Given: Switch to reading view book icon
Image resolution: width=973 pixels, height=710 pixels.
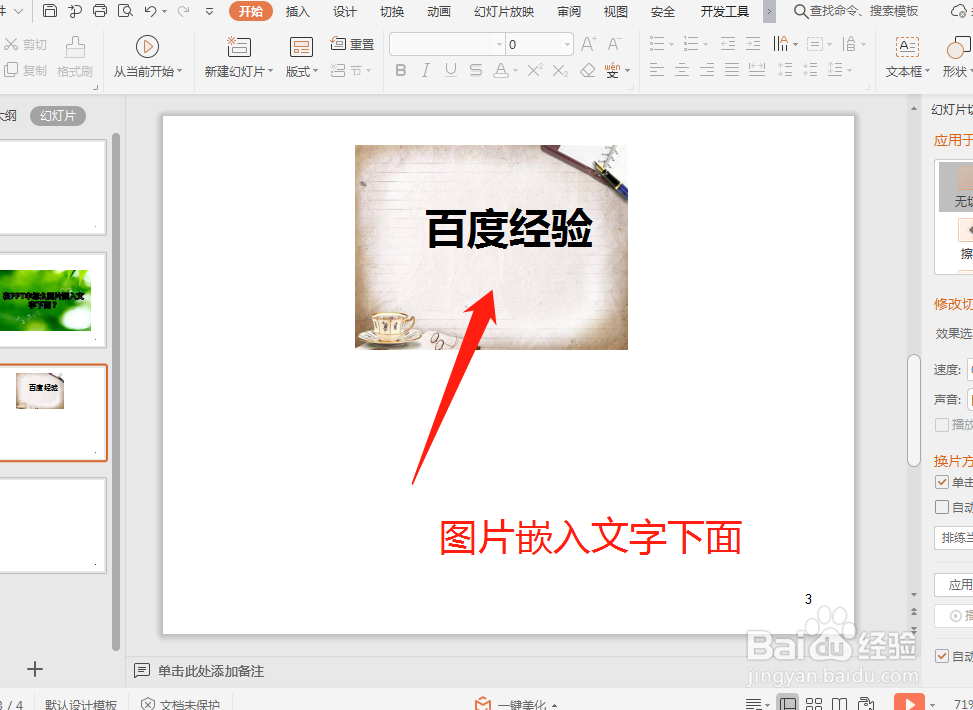Looking at the screenshot, I should point(839,704).
